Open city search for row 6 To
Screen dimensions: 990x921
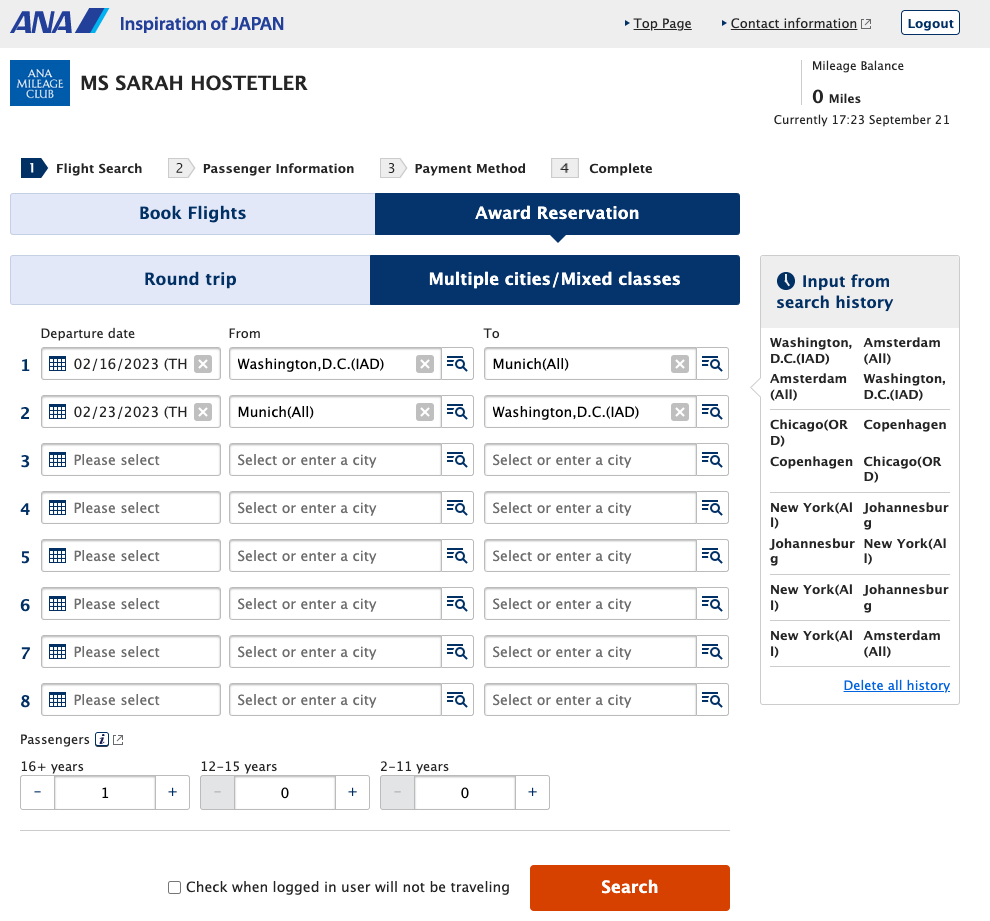point(712,603)
